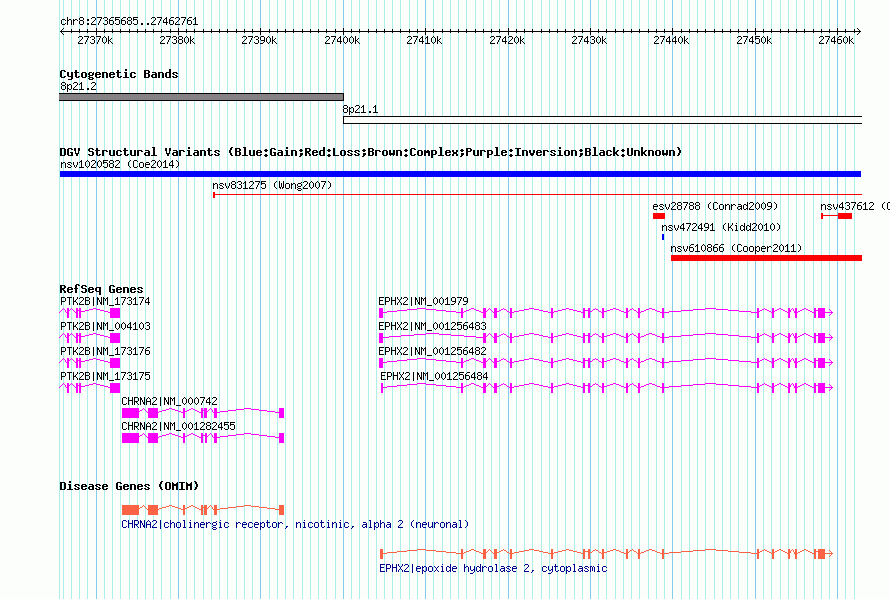Click the Cytogenetic Bands track title

119,74
